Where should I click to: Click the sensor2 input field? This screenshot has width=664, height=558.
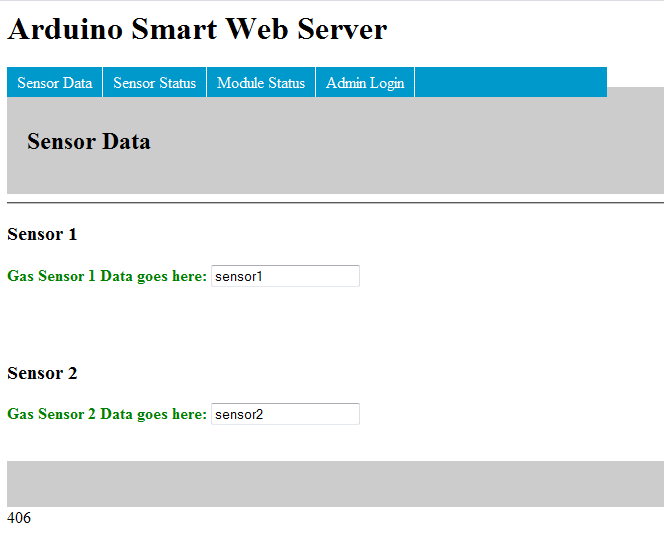[285, 414]
